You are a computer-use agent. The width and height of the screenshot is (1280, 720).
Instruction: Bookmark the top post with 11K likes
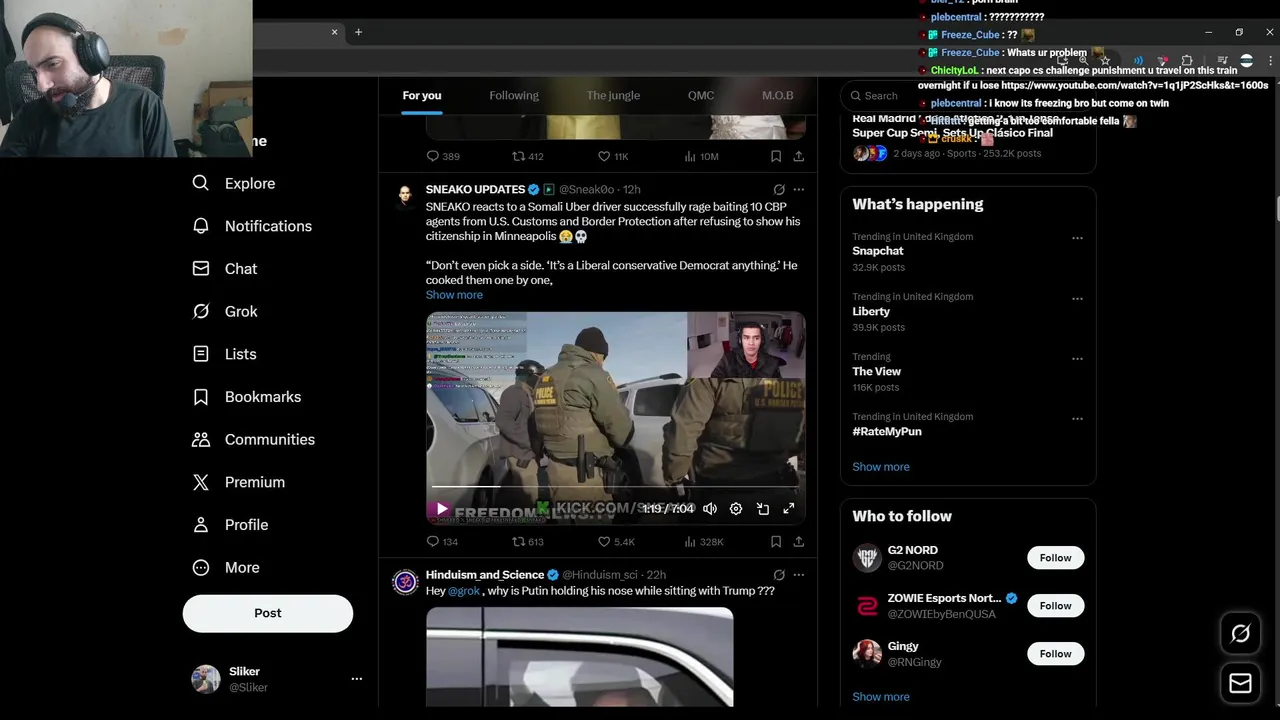[776, 156]
